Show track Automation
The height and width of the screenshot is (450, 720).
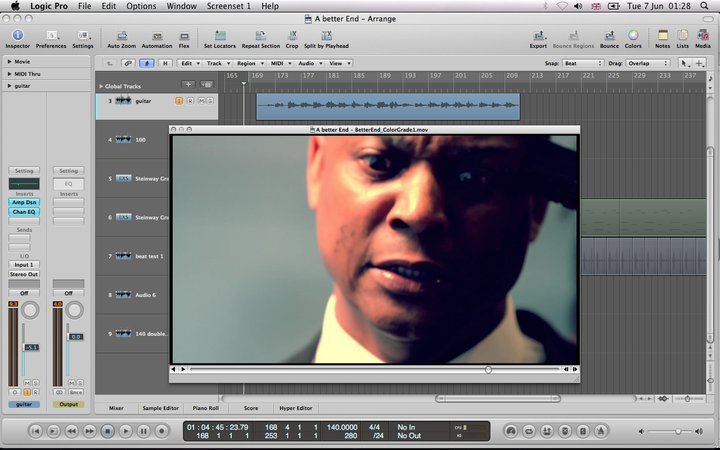pos(157,39)
